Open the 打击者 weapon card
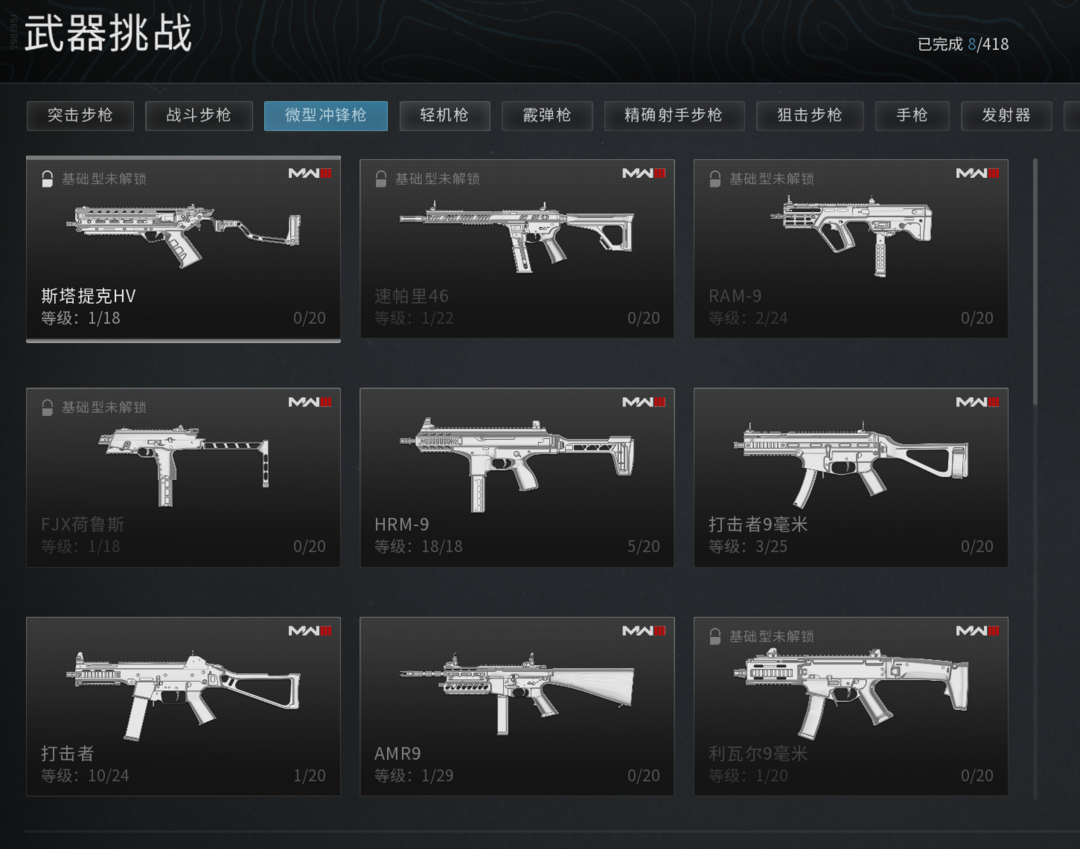1080x849 pixels. tap(183, 706)
